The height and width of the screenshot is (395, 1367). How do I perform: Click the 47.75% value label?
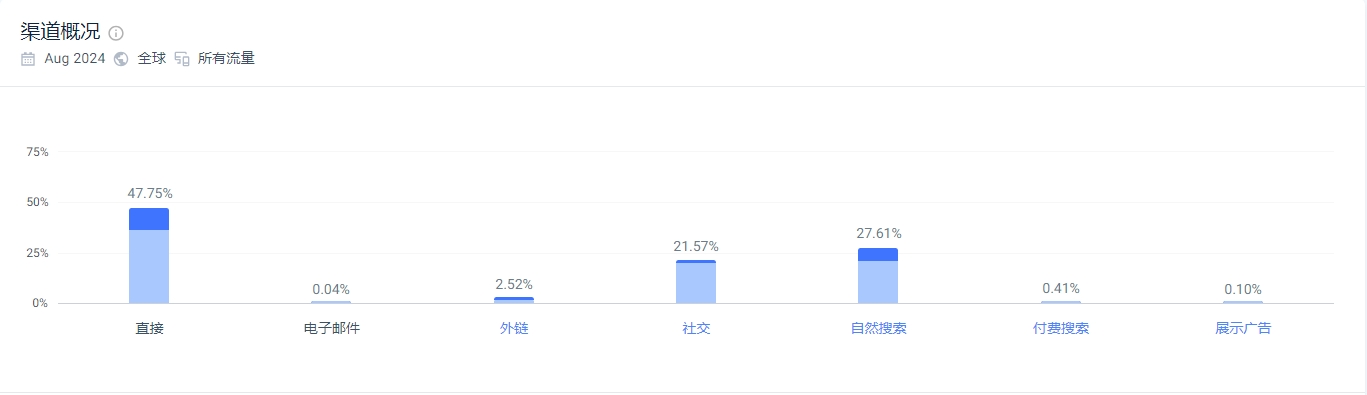(x=150, y=193)
